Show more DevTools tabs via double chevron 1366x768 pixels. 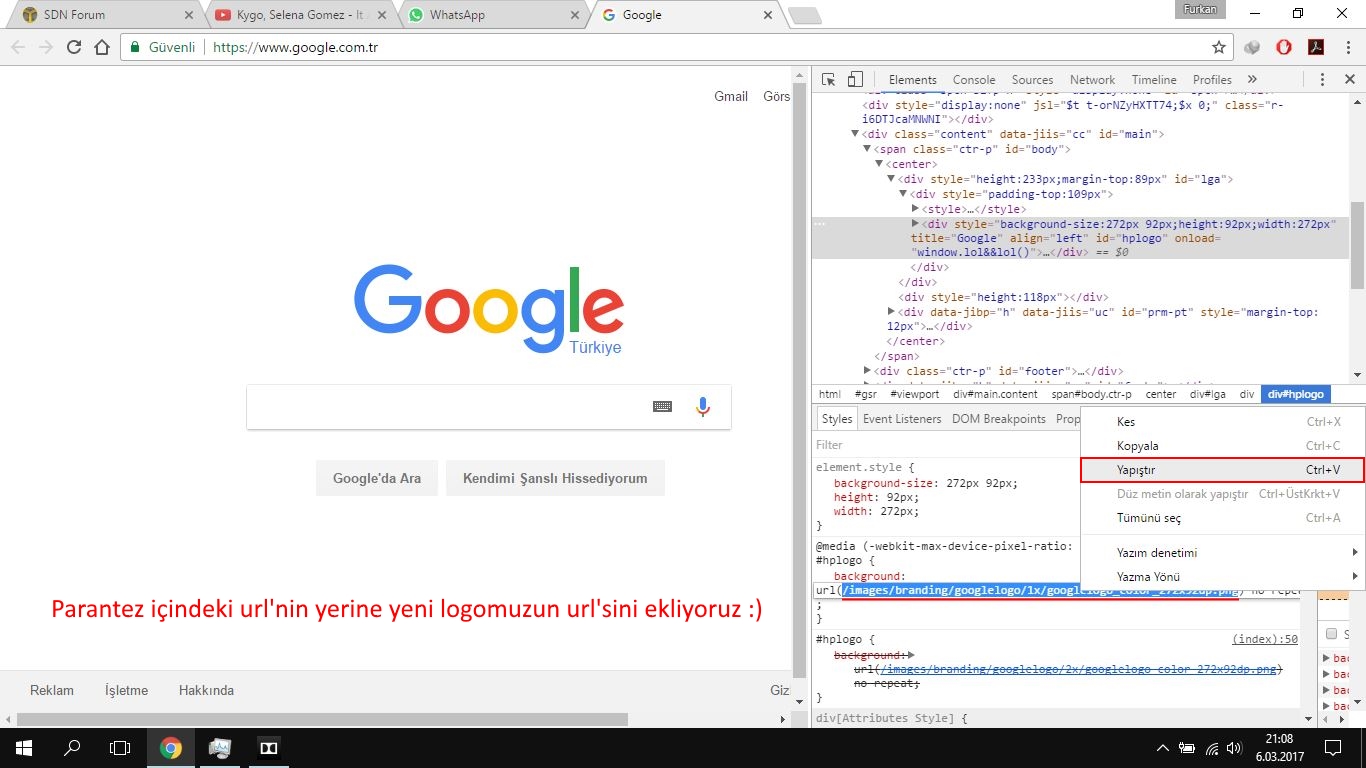[x=1252, y=79]
